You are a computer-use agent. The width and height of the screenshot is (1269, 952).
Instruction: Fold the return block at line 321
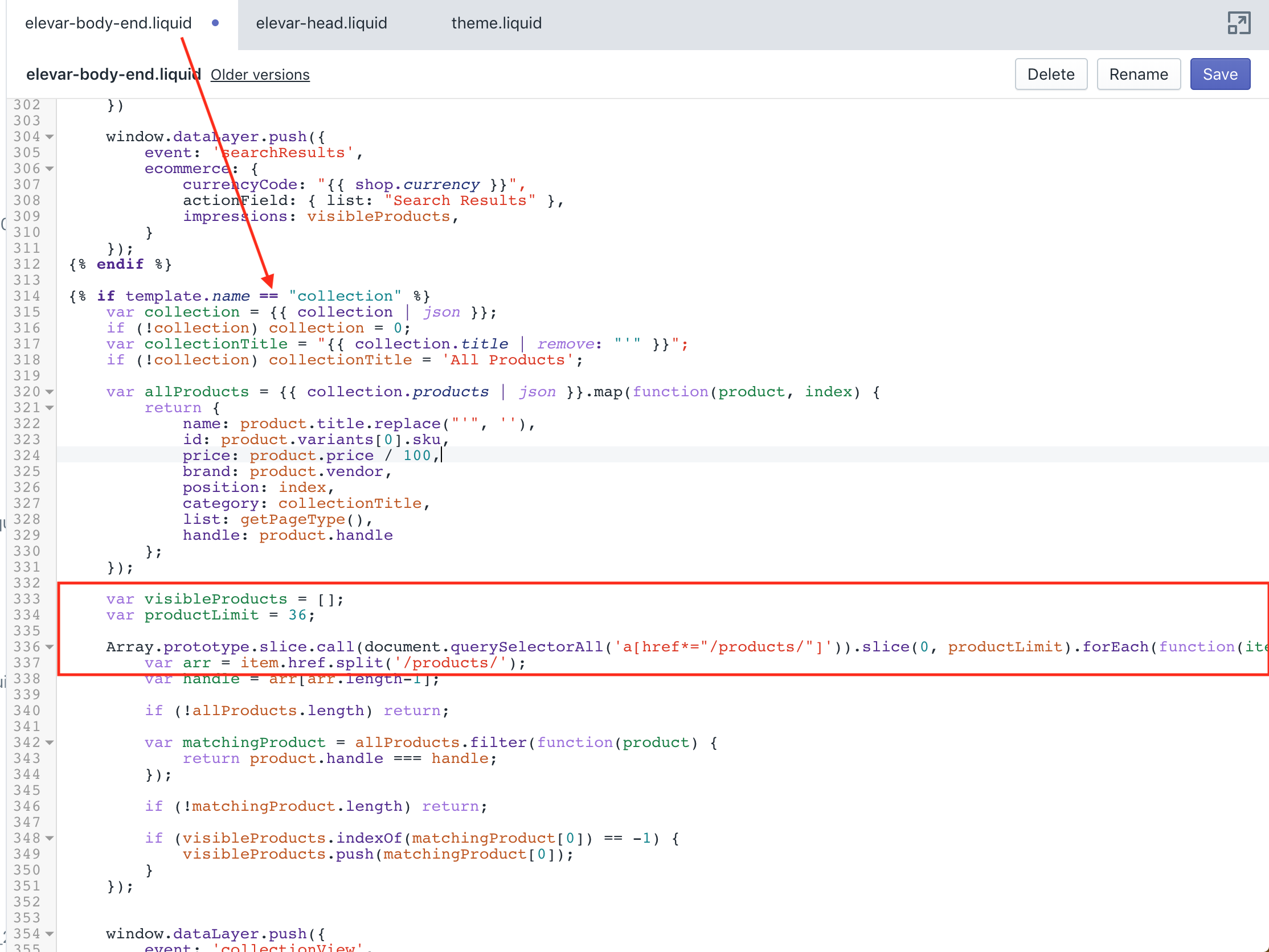(x=50, y=408)
